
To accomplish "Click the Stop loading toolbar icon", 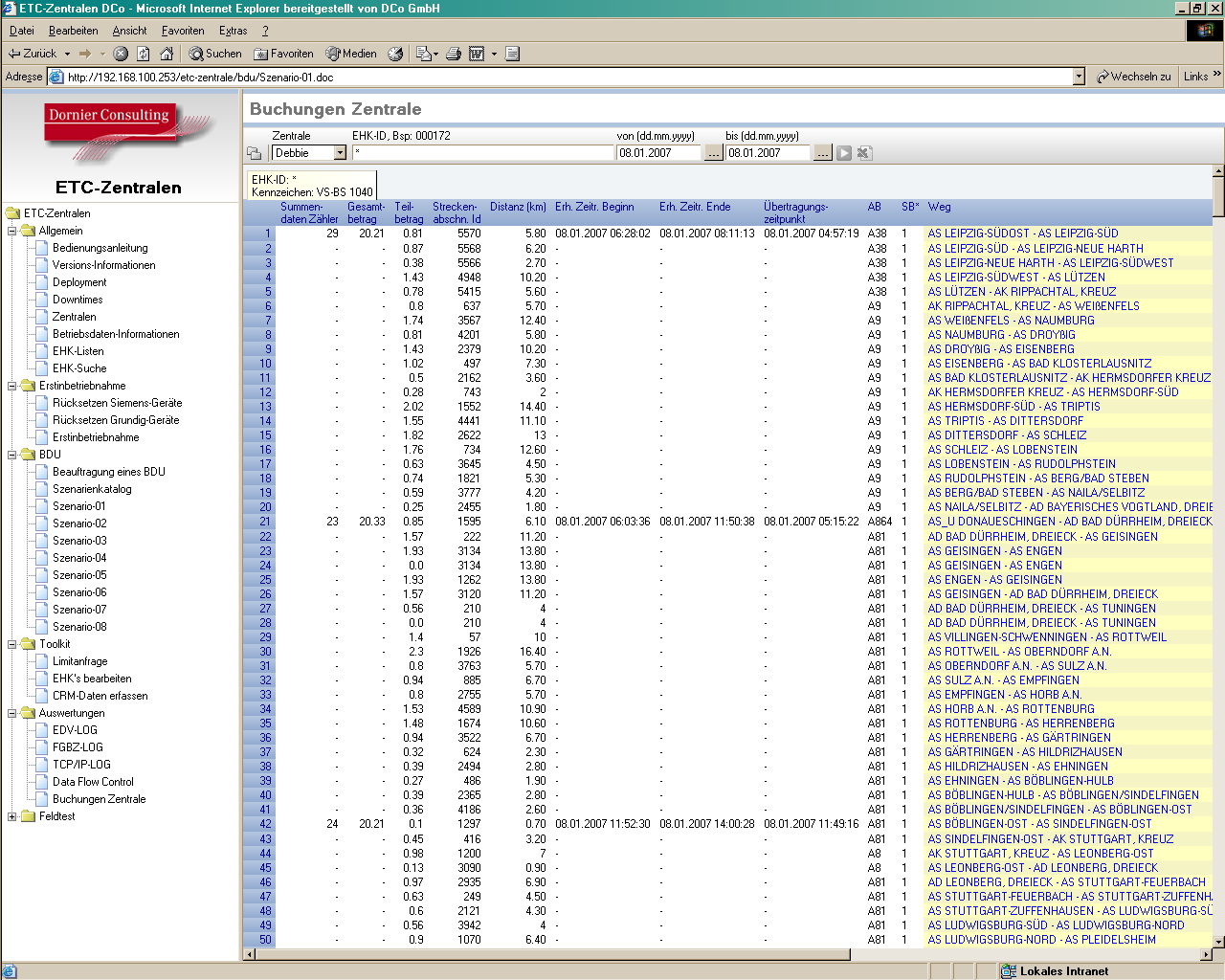I will 121,54.
